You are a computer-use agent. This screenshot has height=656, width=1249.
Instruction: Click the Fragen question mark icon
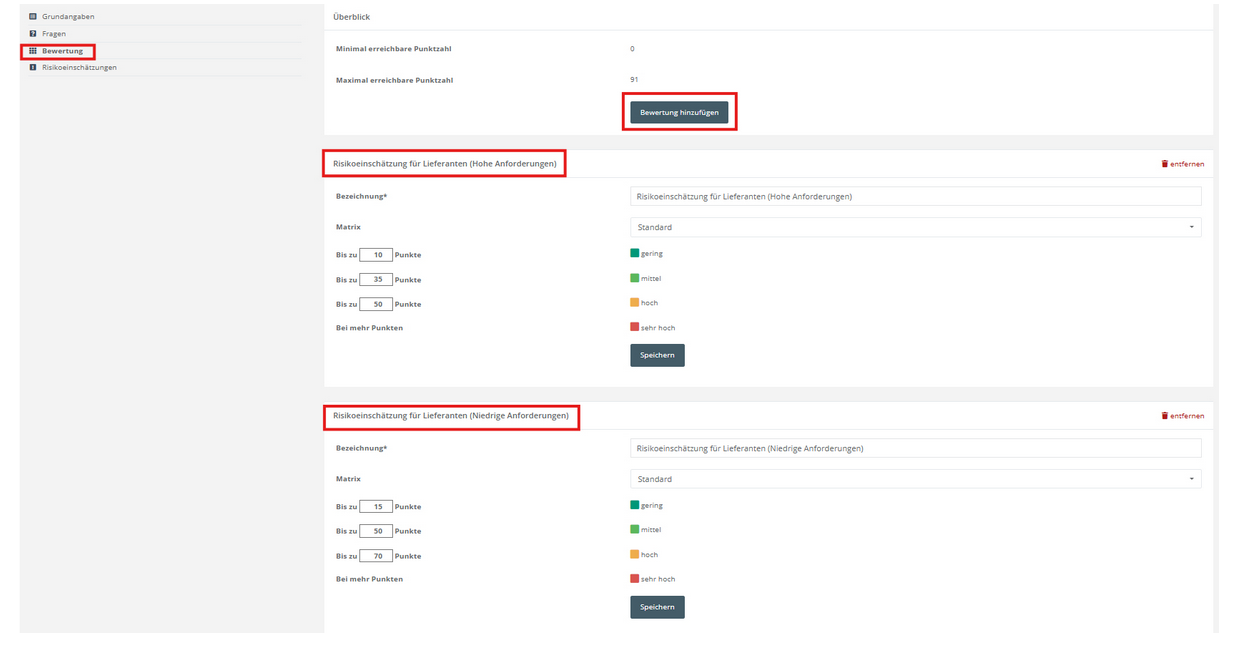33,34
